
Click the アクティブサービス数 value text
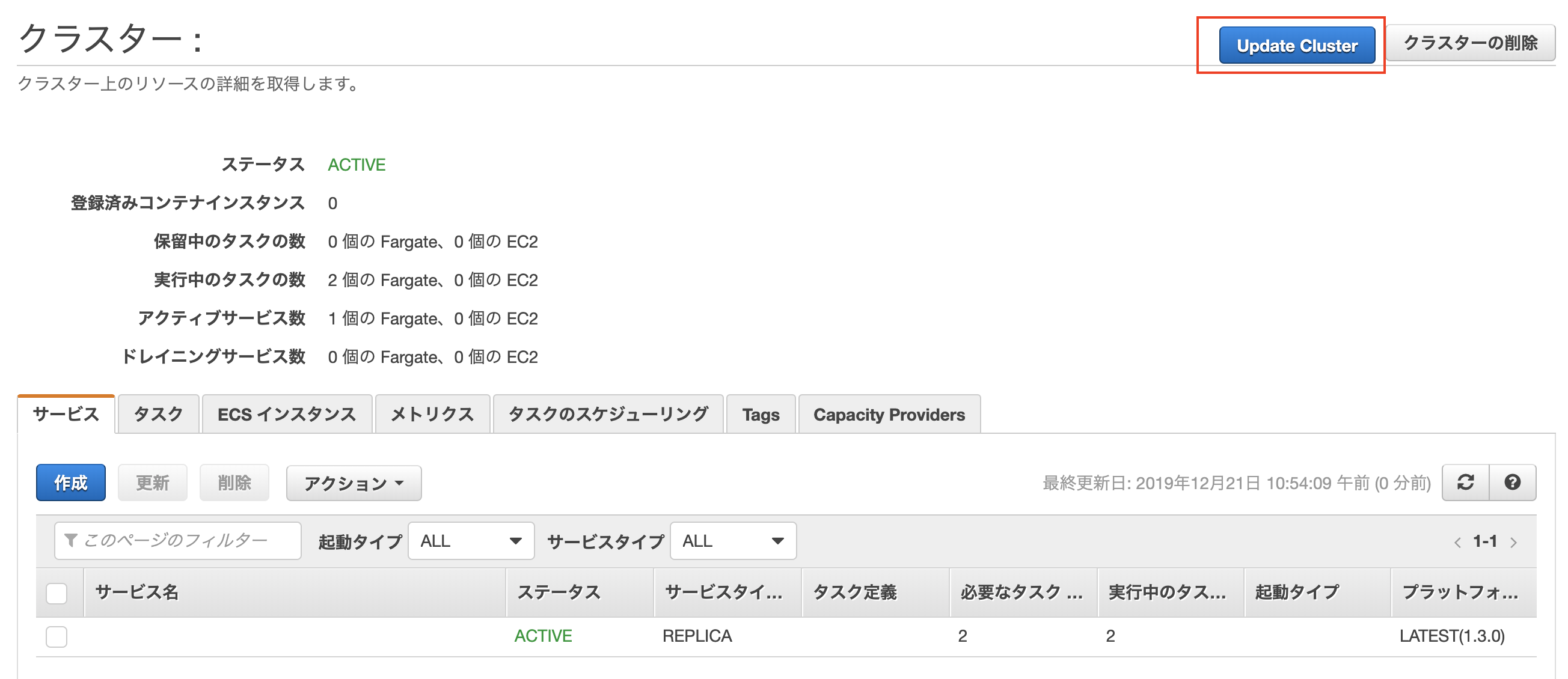coord(433,318)
